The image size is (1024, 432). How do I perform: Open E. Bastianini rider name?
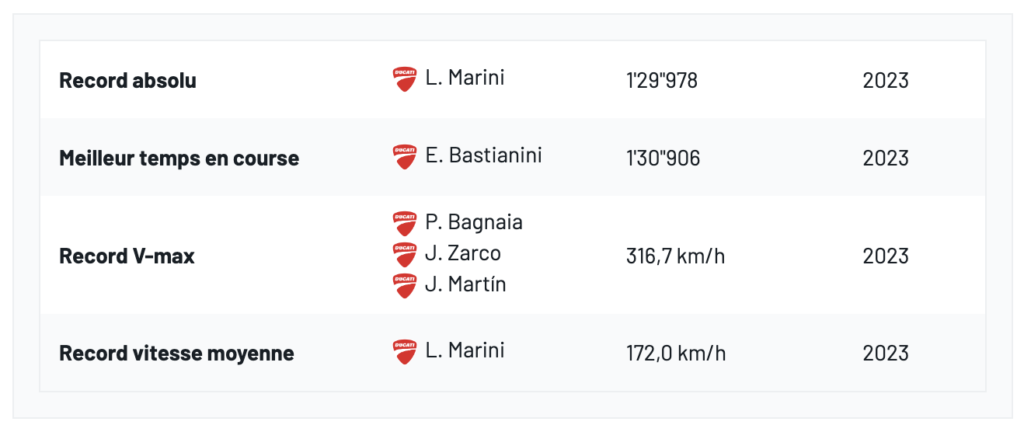click(483, 156)
